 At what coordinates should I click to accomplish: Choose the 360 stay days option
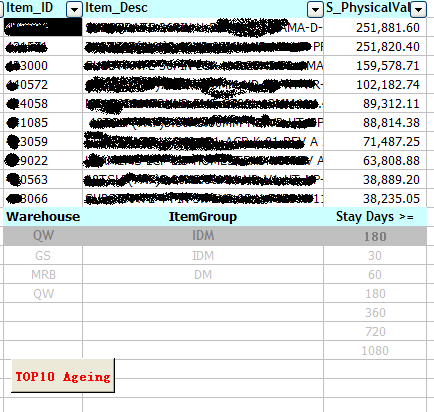pos(375,313)
